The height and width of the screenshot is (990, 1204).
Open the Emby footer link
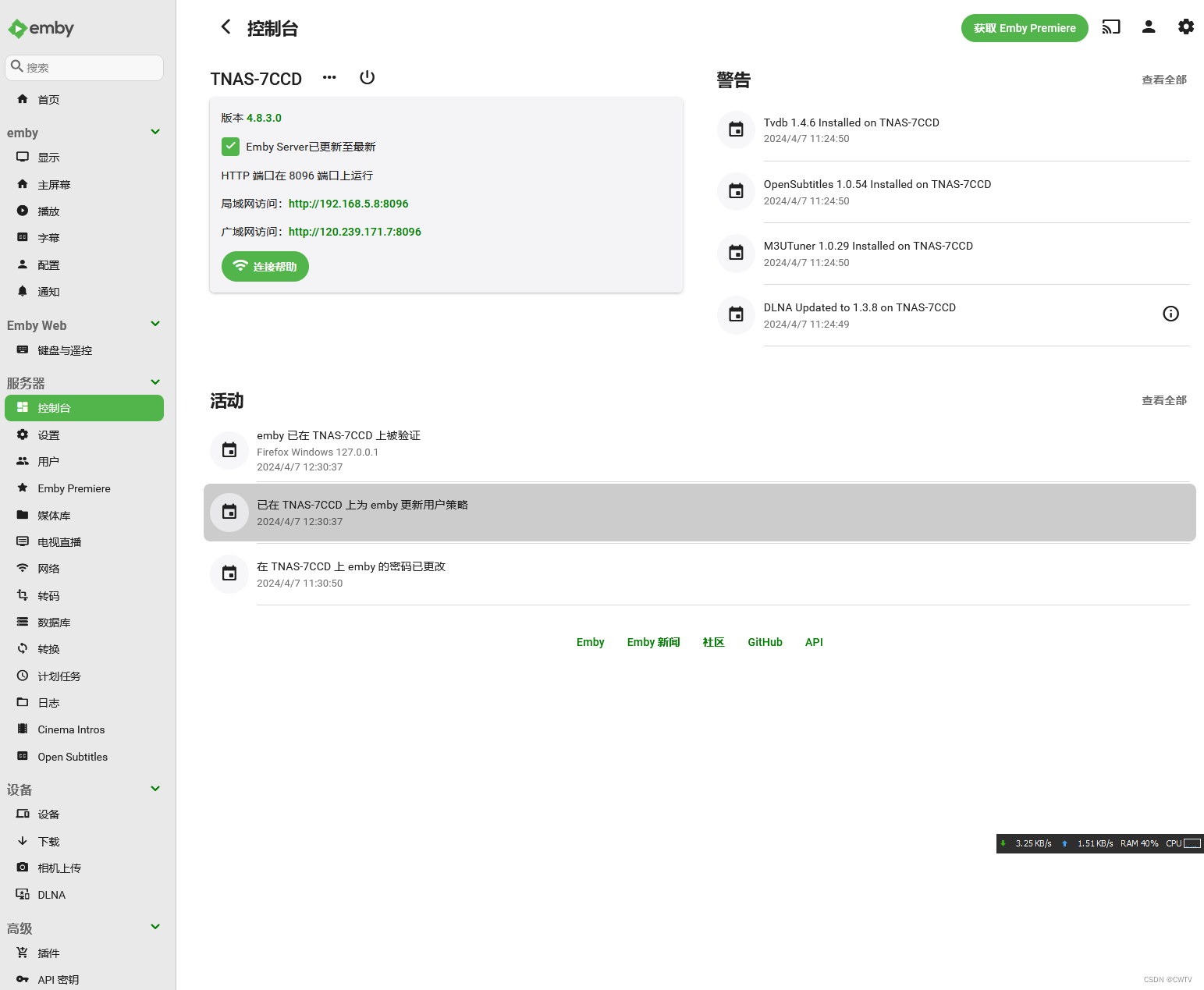tap(591, 642)
